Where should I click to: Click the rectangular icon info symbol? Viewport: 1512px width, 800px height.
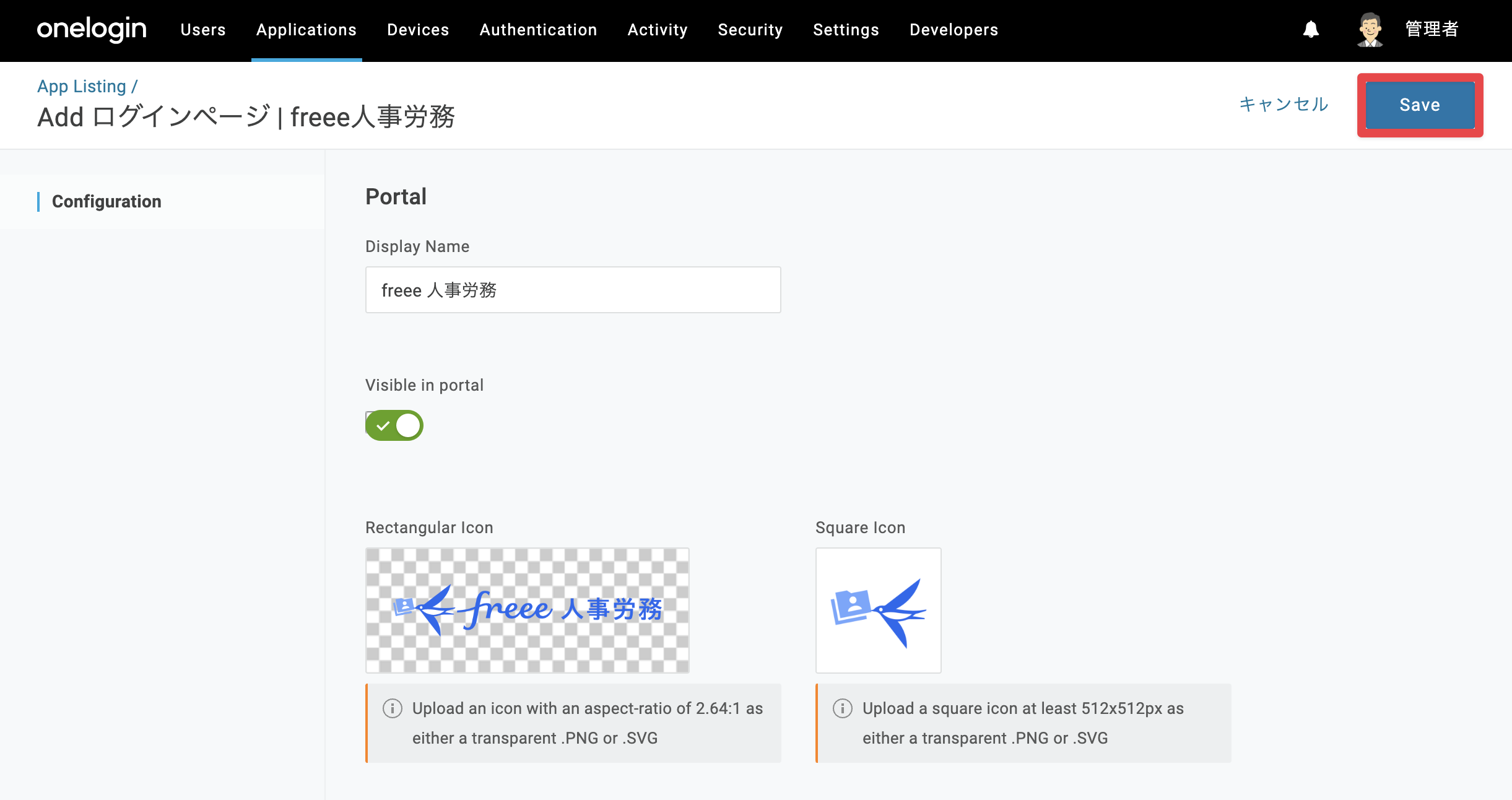[x=393, y=708]
